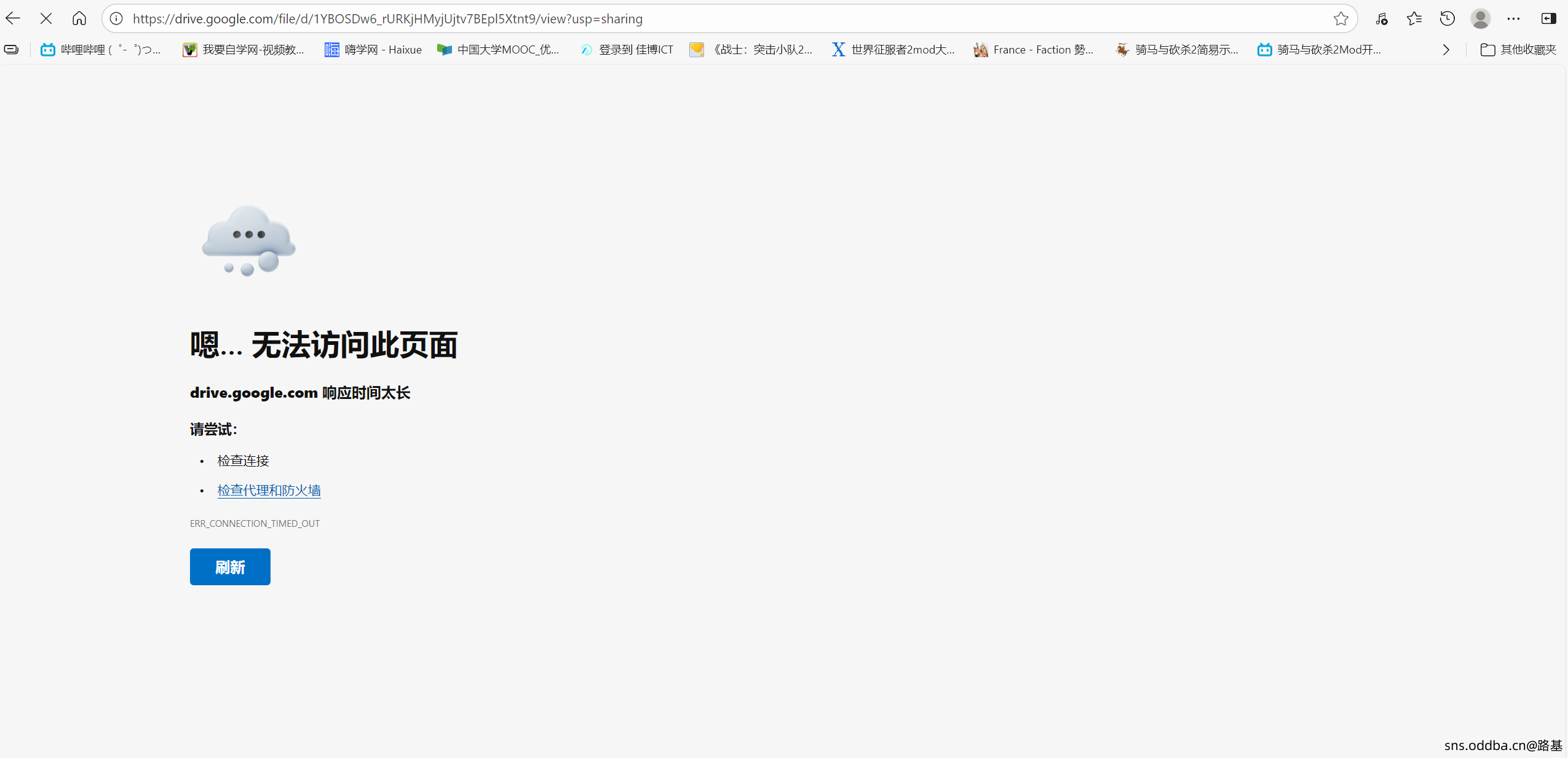The image size is (1568, 758).
Task: Open the favorites list toolbar icon
Action: 1414,18
